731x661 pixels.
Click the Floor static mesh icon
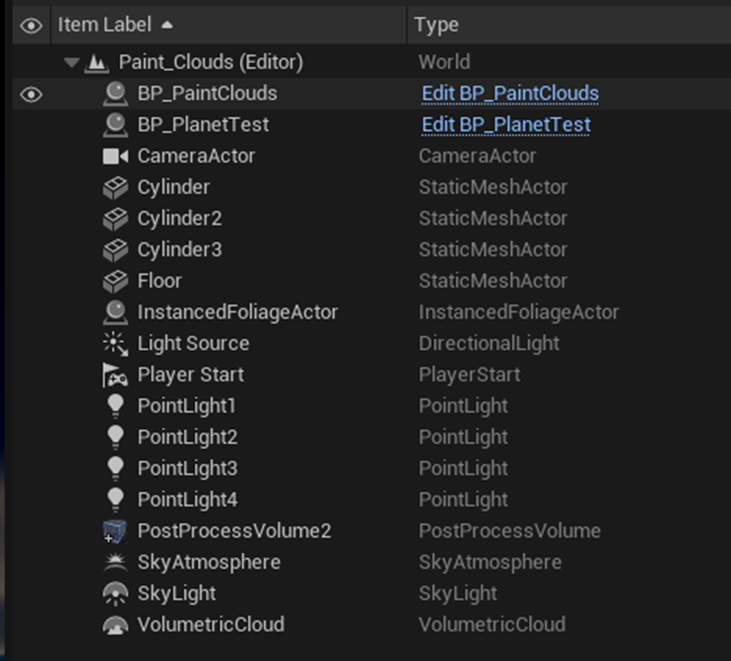[115, 281]
